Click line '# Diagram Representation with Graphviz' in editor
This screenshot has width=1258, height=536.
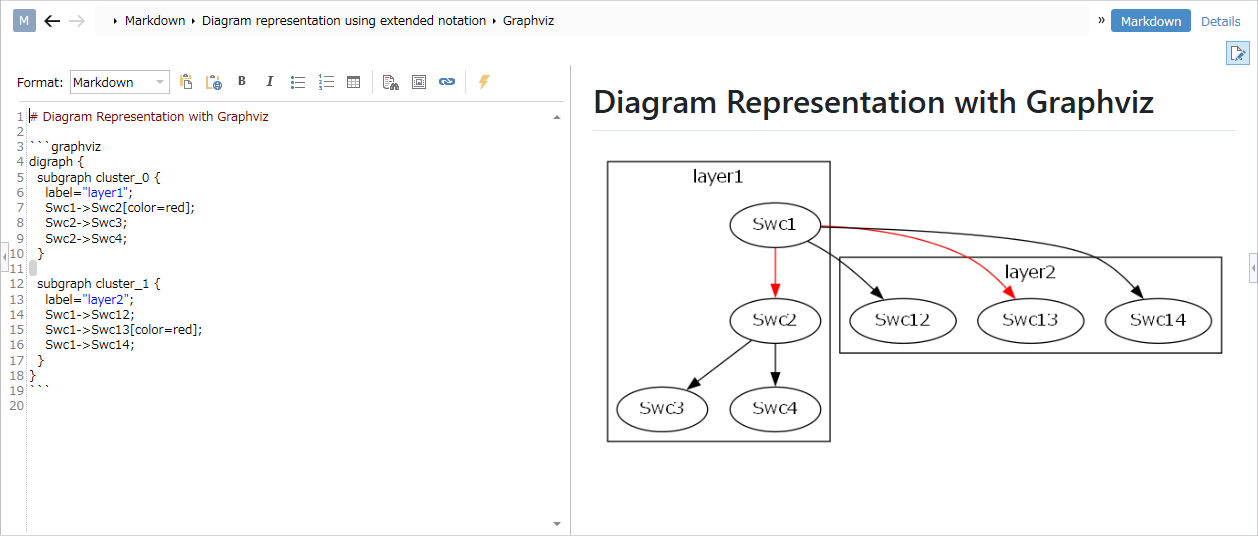149,117
